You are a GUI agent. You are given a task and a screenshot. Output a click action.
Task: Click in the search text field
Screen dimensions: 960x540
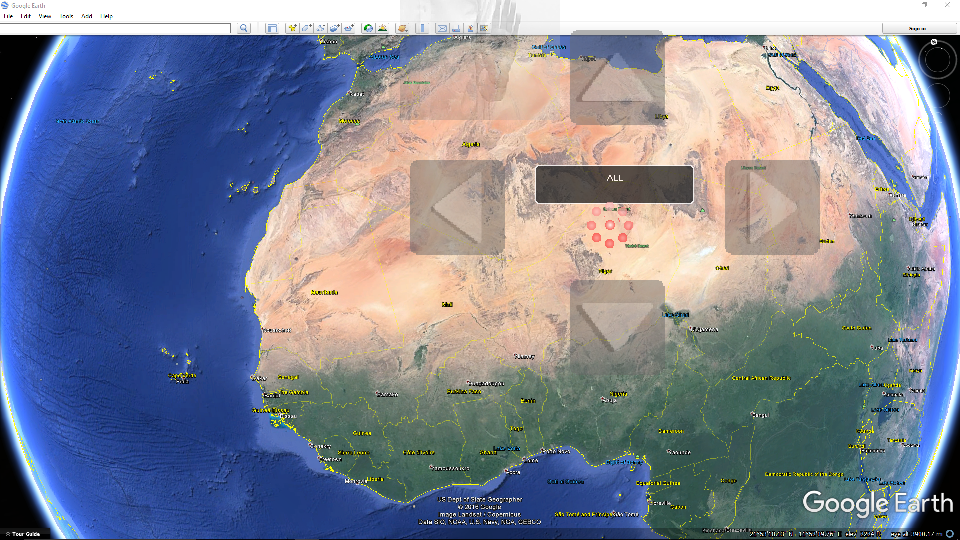pyautogui.click(x=118, y=28)
